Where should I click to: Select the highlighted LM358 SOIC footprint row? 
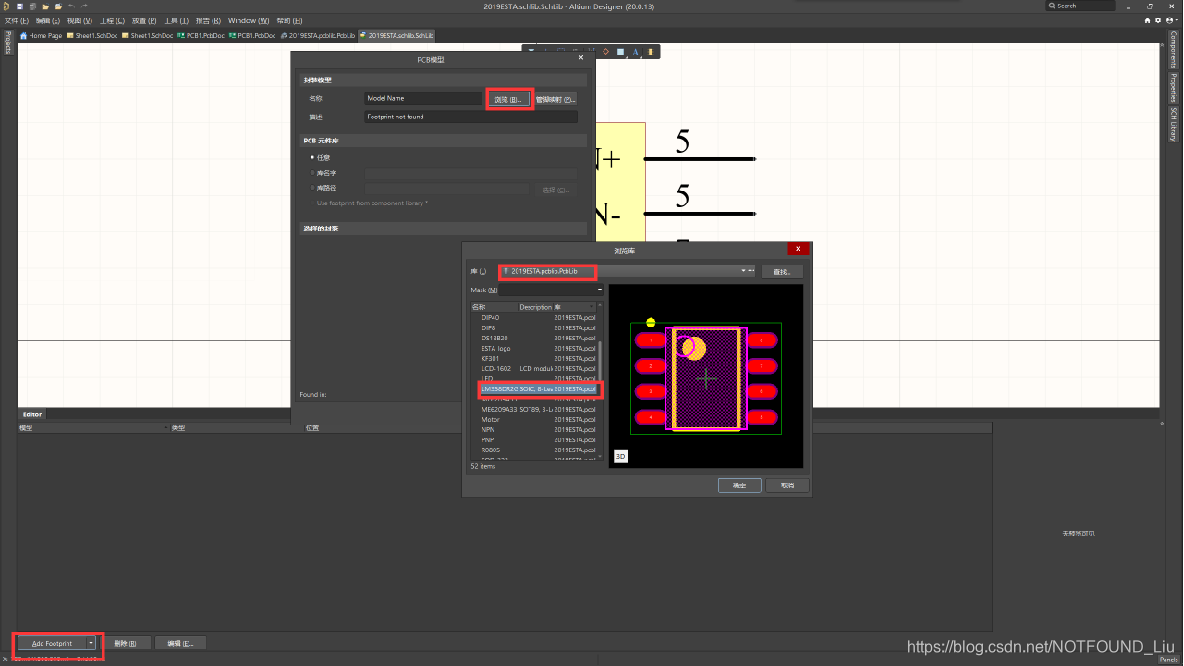538,389
